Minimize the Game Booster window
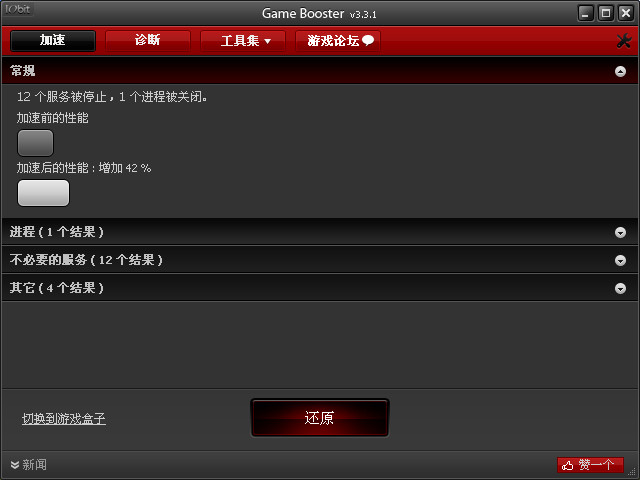640x480 pixels. pyautogui.click(x=586, y=13)
